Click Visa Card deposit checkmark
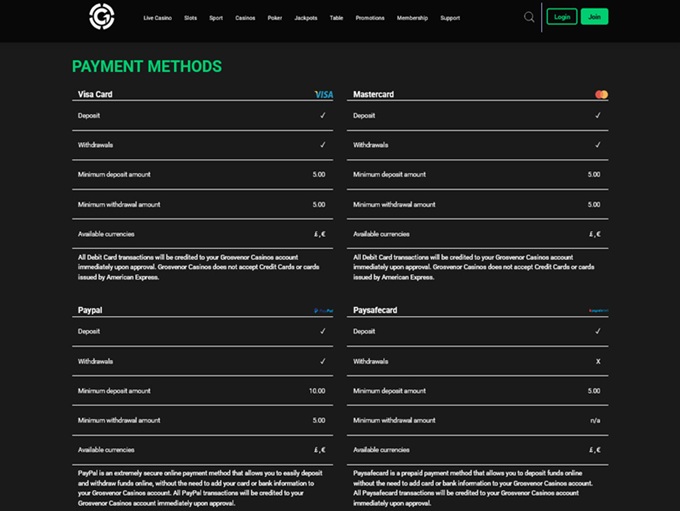 [x=322, y=115]
